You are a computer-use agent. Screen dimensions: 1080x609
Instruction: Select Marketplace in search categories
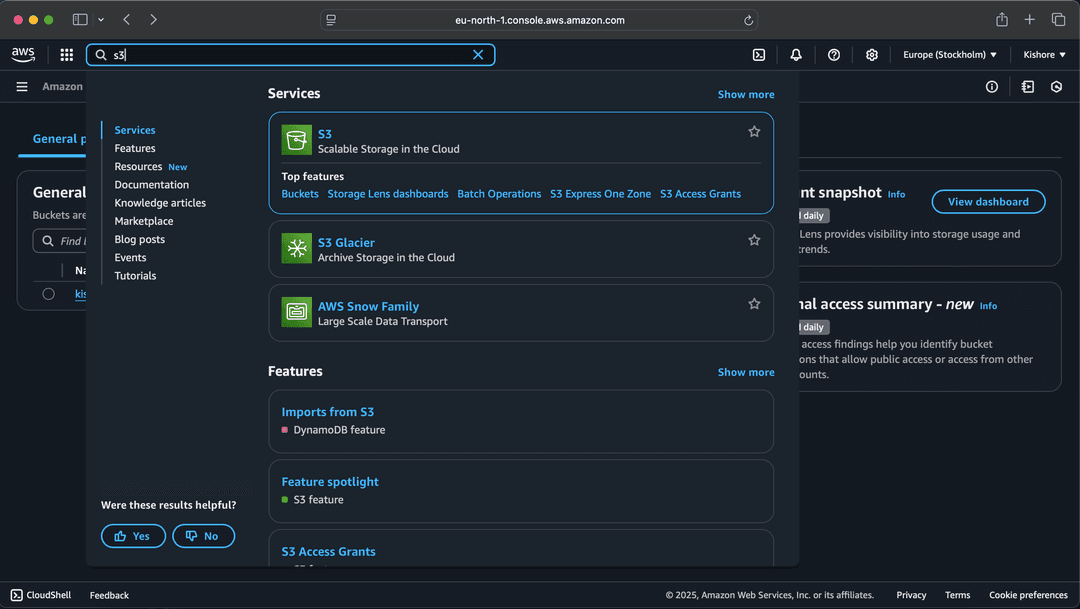[143, 221]
